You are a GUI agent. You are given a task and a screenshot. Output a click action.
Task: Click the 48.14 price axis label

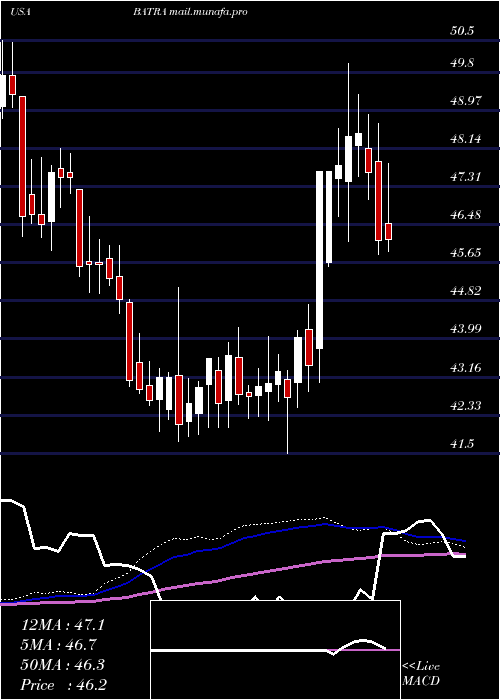(466, 139)
